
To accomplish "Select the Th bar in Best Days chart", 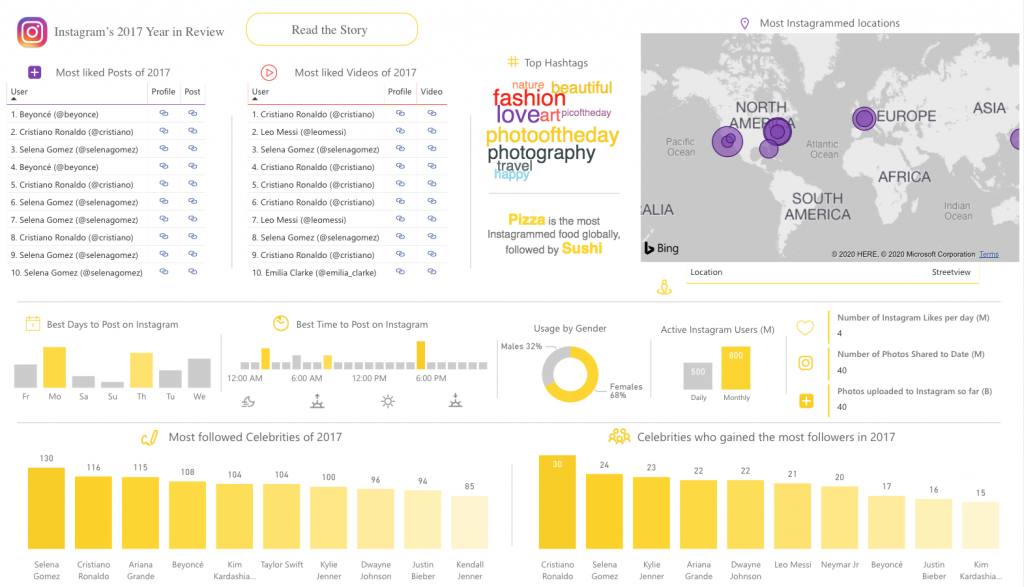I will coord(141,370).
